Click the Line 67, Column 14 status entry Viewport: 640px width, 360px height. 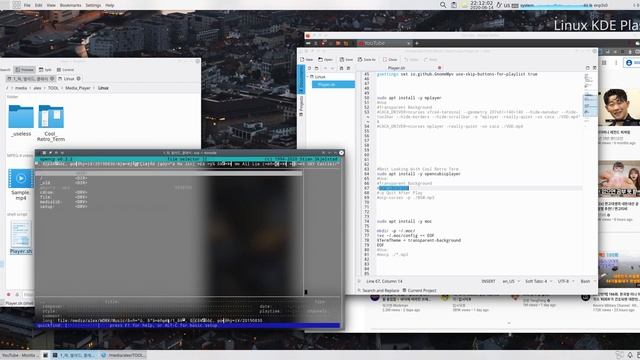384,281
